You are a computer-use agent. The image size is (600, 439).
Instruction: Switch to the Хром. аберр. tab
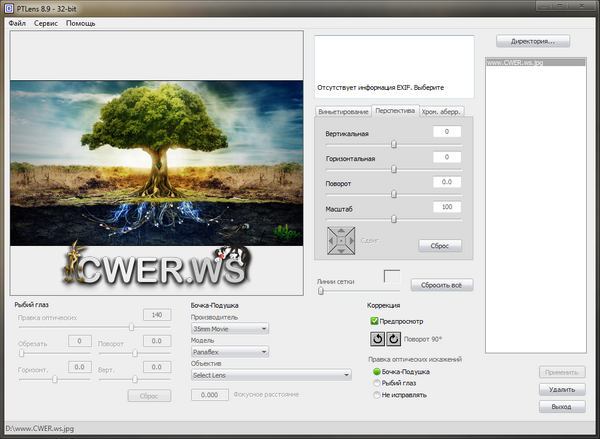441,111
